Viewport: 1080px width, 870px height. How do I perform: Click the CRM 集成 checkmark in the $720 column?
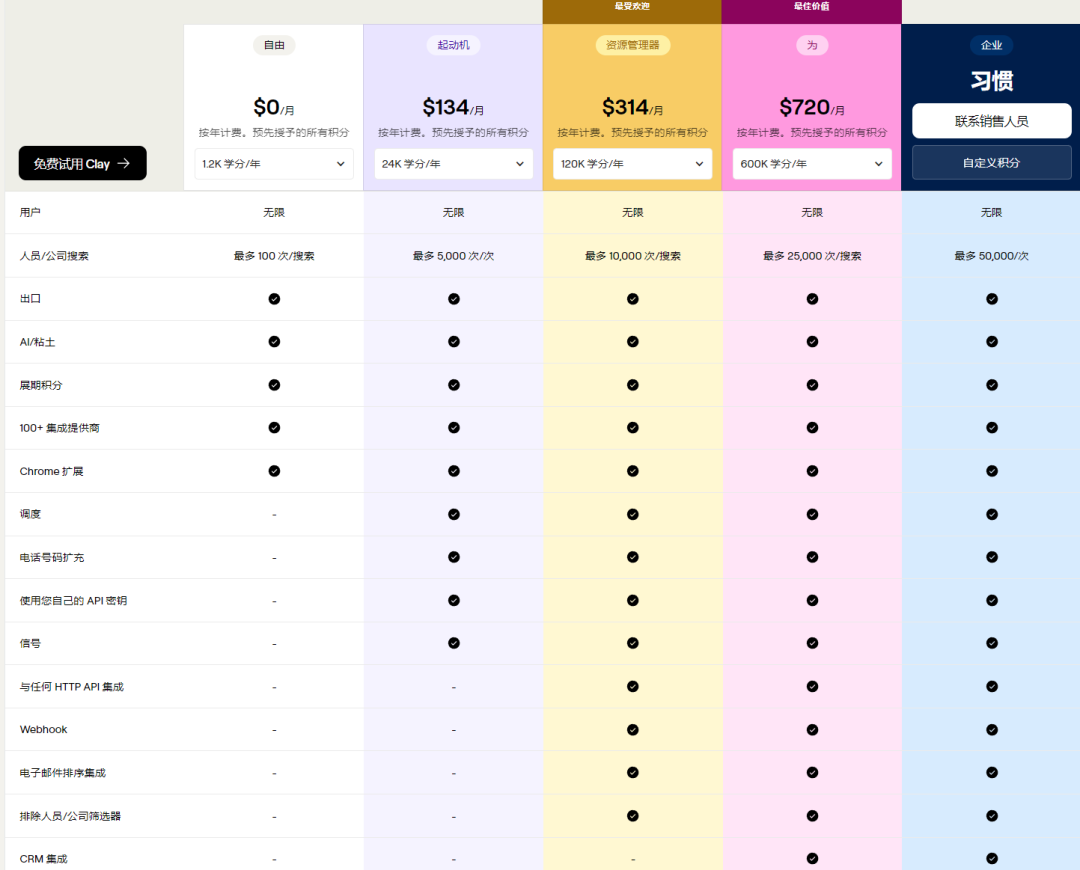click(x=812, y=858)
